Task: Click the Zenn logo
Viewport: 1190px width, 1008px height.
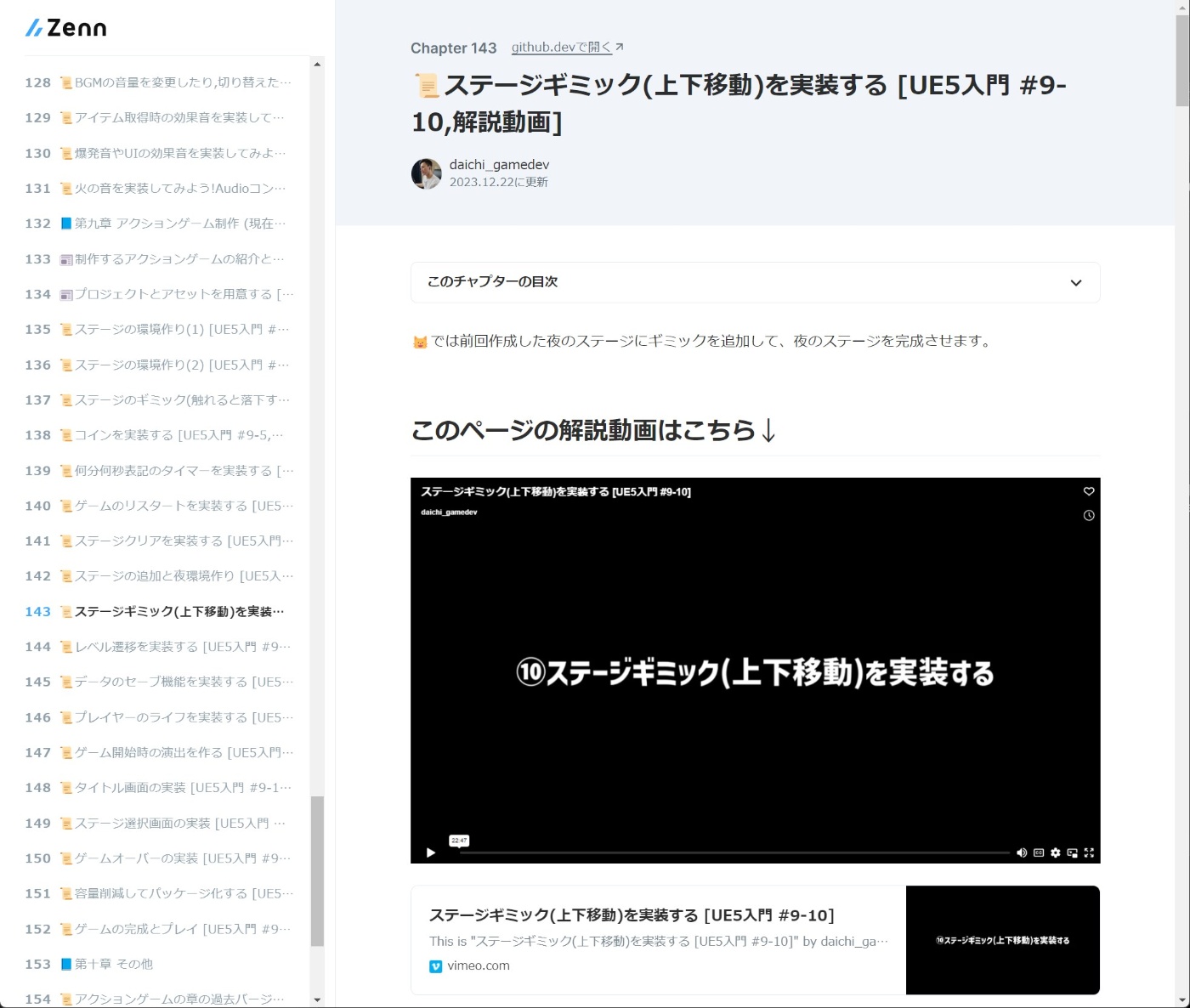Action: (x=65, y=27)
